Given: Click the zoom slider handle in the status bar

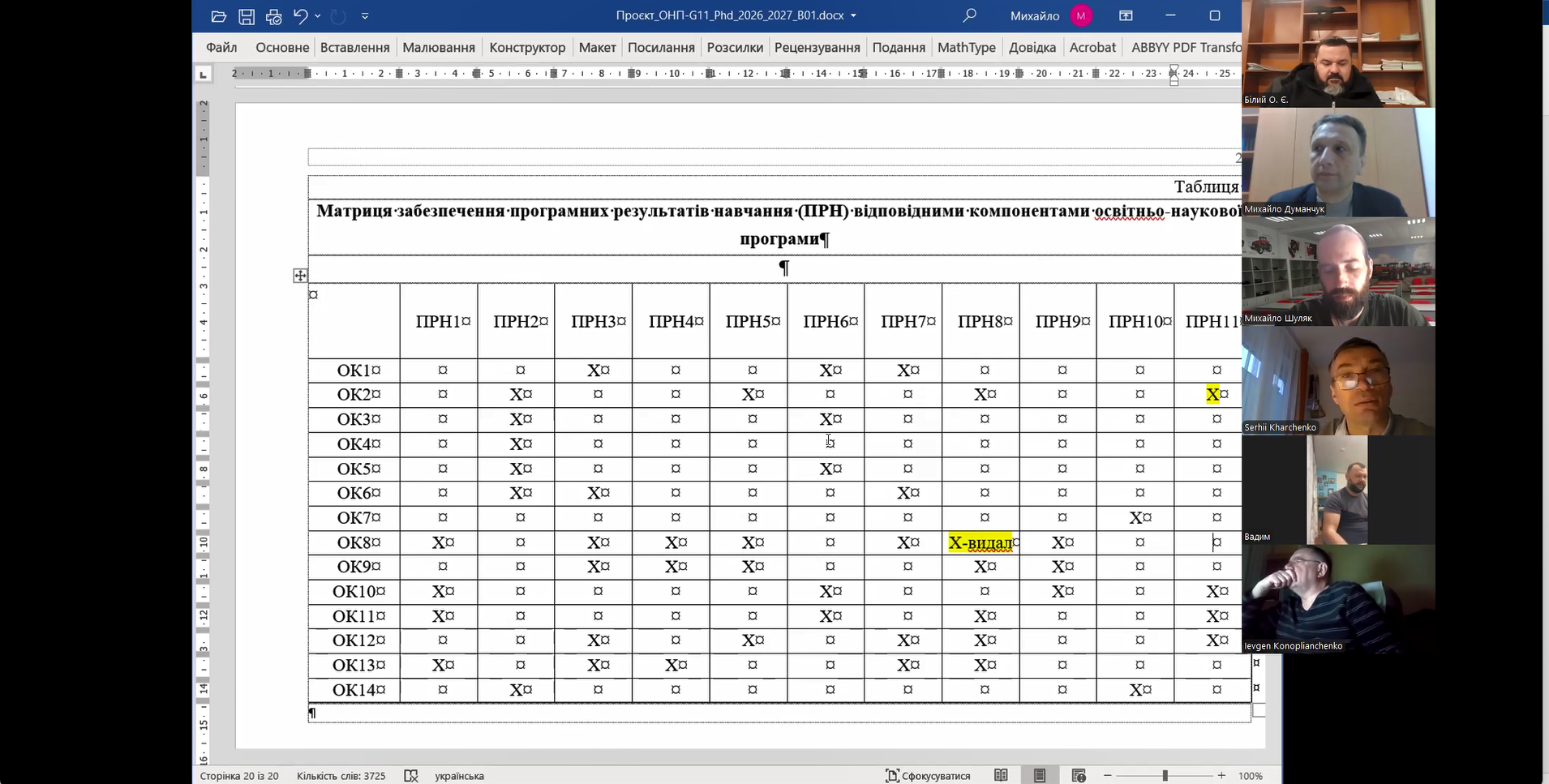Looking at the screenshot, I should click(1165, 776).
